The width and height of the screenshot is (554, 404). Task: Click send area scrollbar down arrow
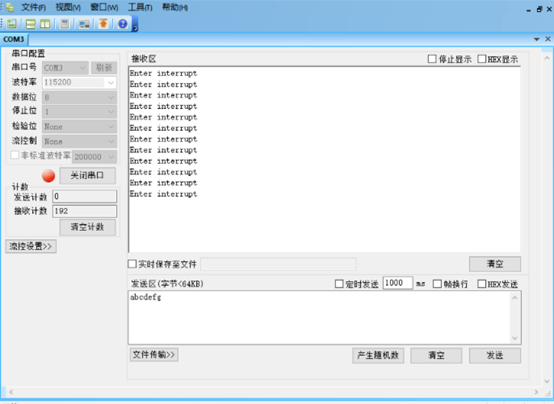(x=515, y=338)
